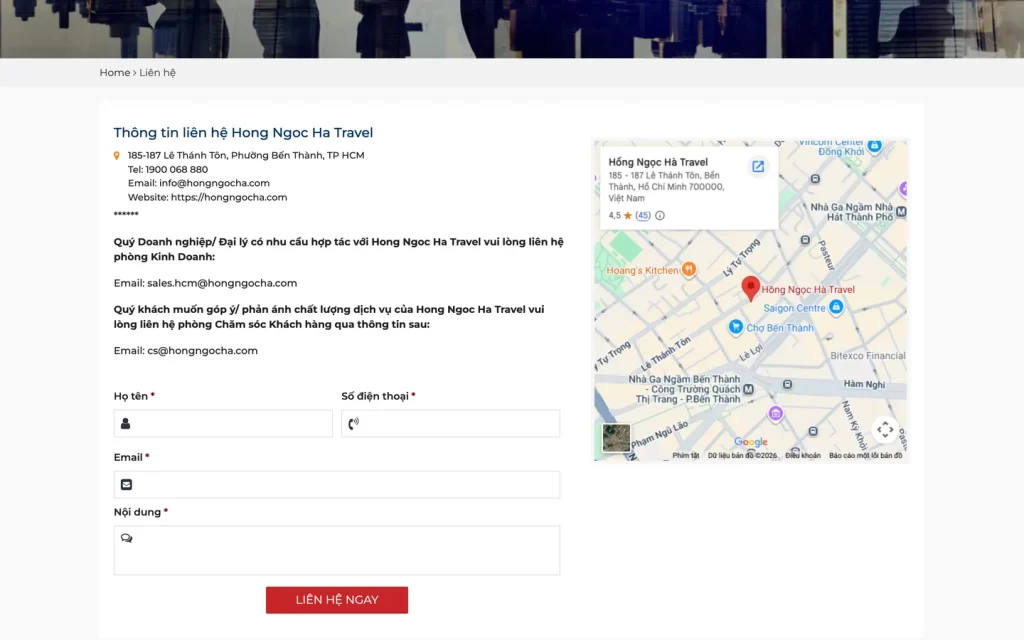Viewport: 1024px width, 640px height.
Task: Click bus stop icon near Pasteur street
Action: [x=805, y=240]
